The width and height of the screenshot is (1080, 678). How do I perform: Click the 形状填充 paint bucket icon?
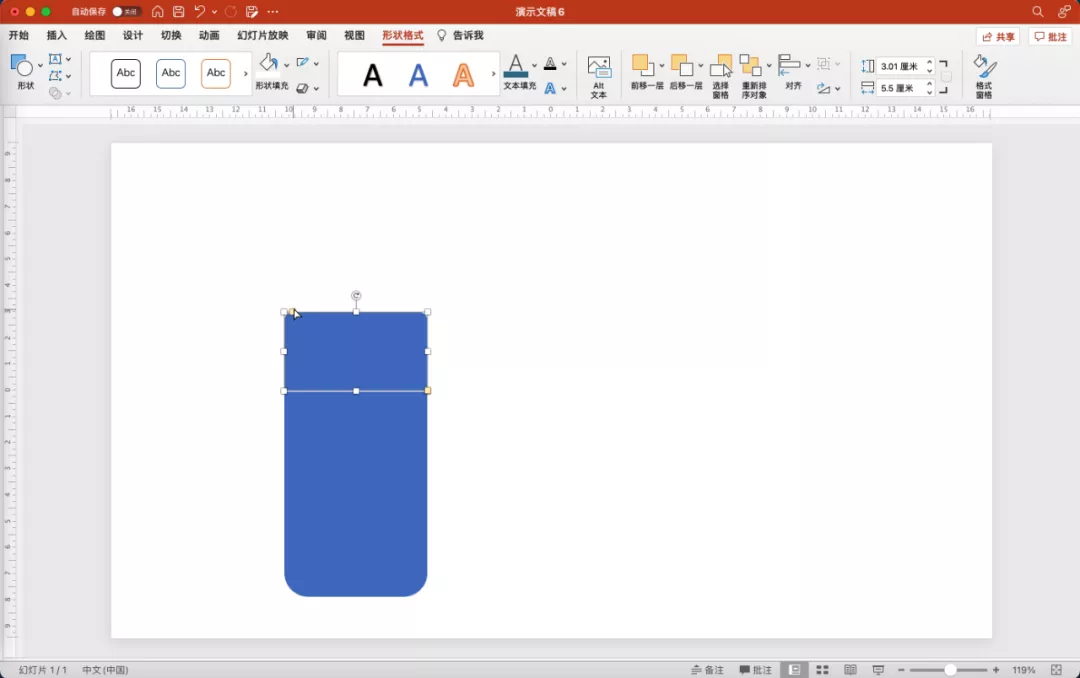pos(269,63)
